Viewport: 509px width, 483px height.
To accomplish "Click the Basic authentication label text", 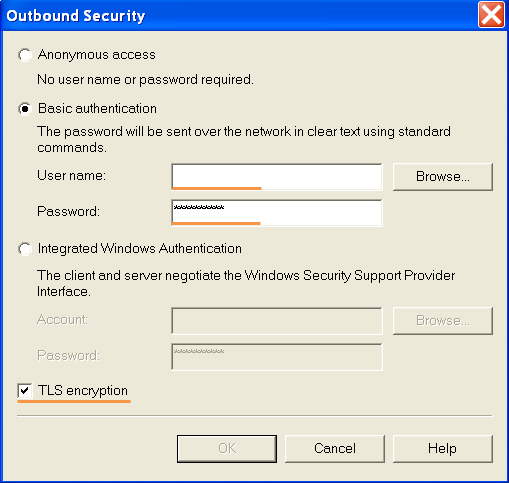I will 97,109.
